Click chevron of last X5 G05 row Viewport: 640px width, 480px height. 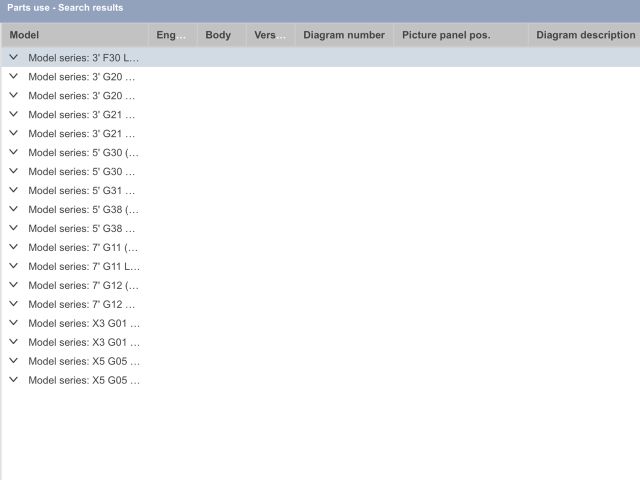pyautogui.click(x=13, y=381)
